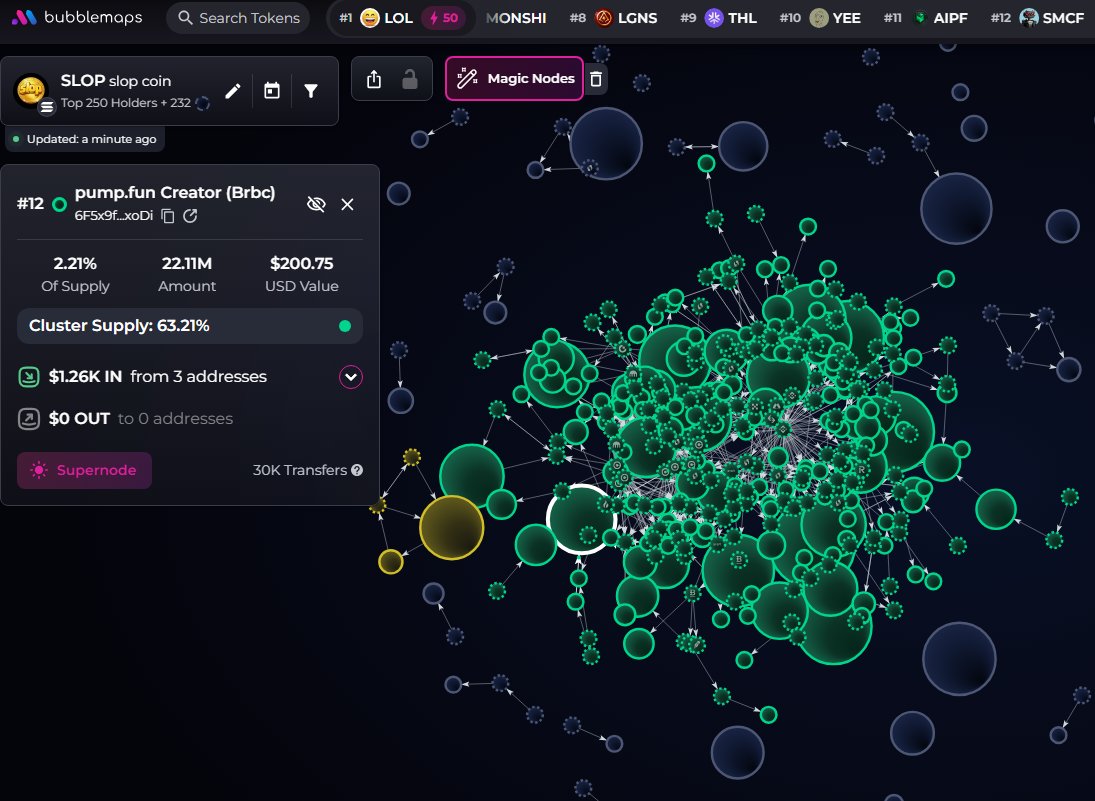1095x801 pixels.
Task: Click the outgoing transfers arrow icon
Action: (29, 419)
